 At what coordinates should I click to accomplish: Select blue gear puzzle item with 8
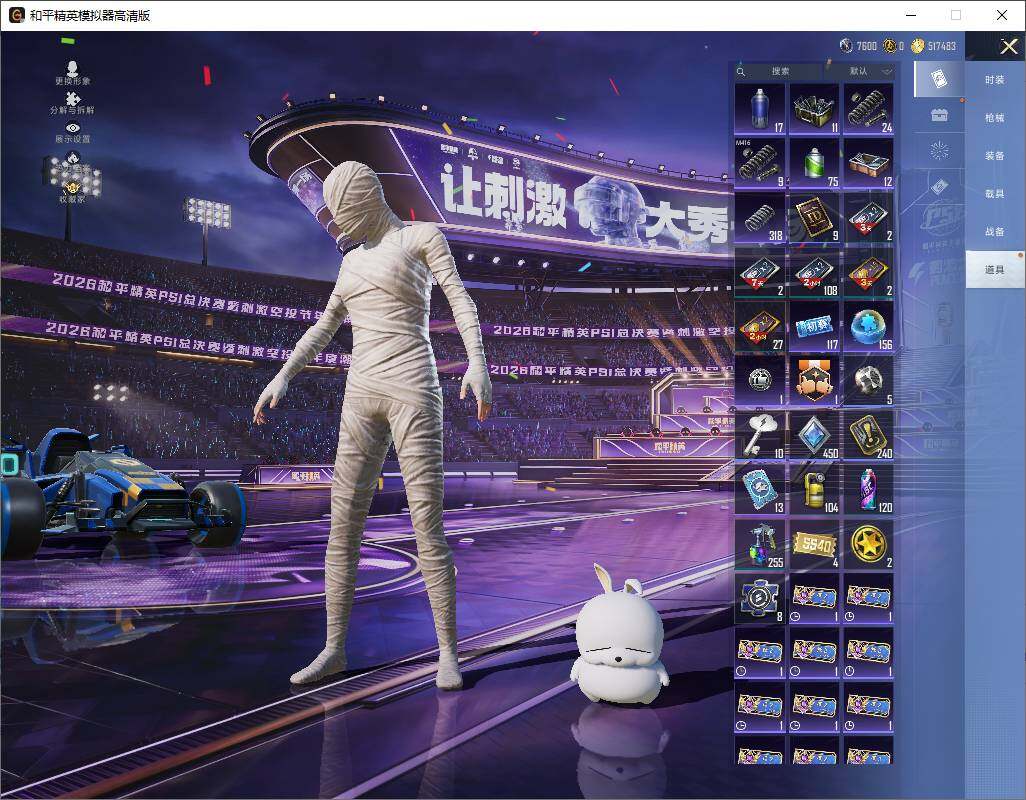760,599
